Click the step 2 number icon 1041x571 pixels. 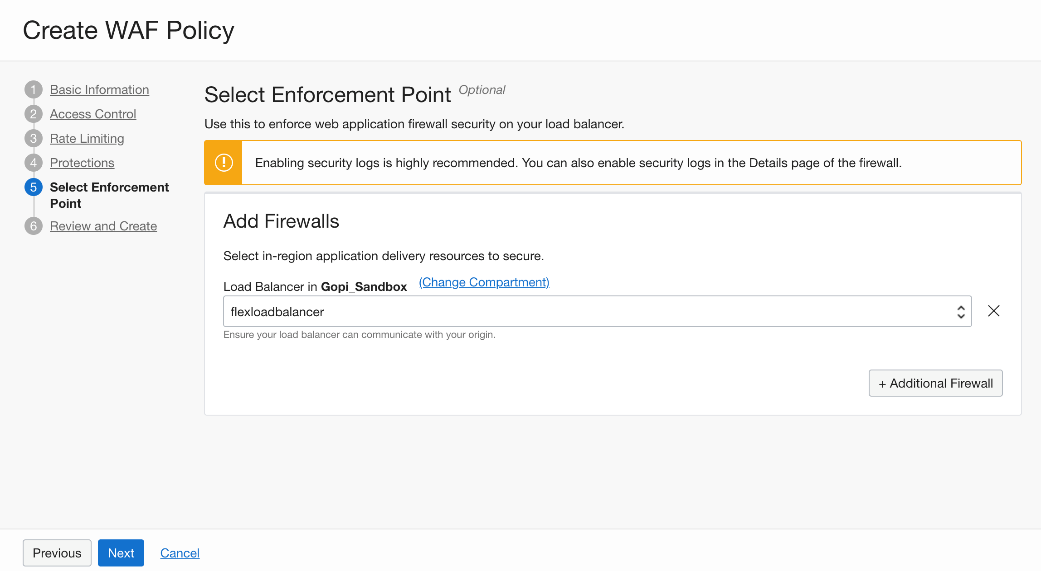click(x=34, y=114)
